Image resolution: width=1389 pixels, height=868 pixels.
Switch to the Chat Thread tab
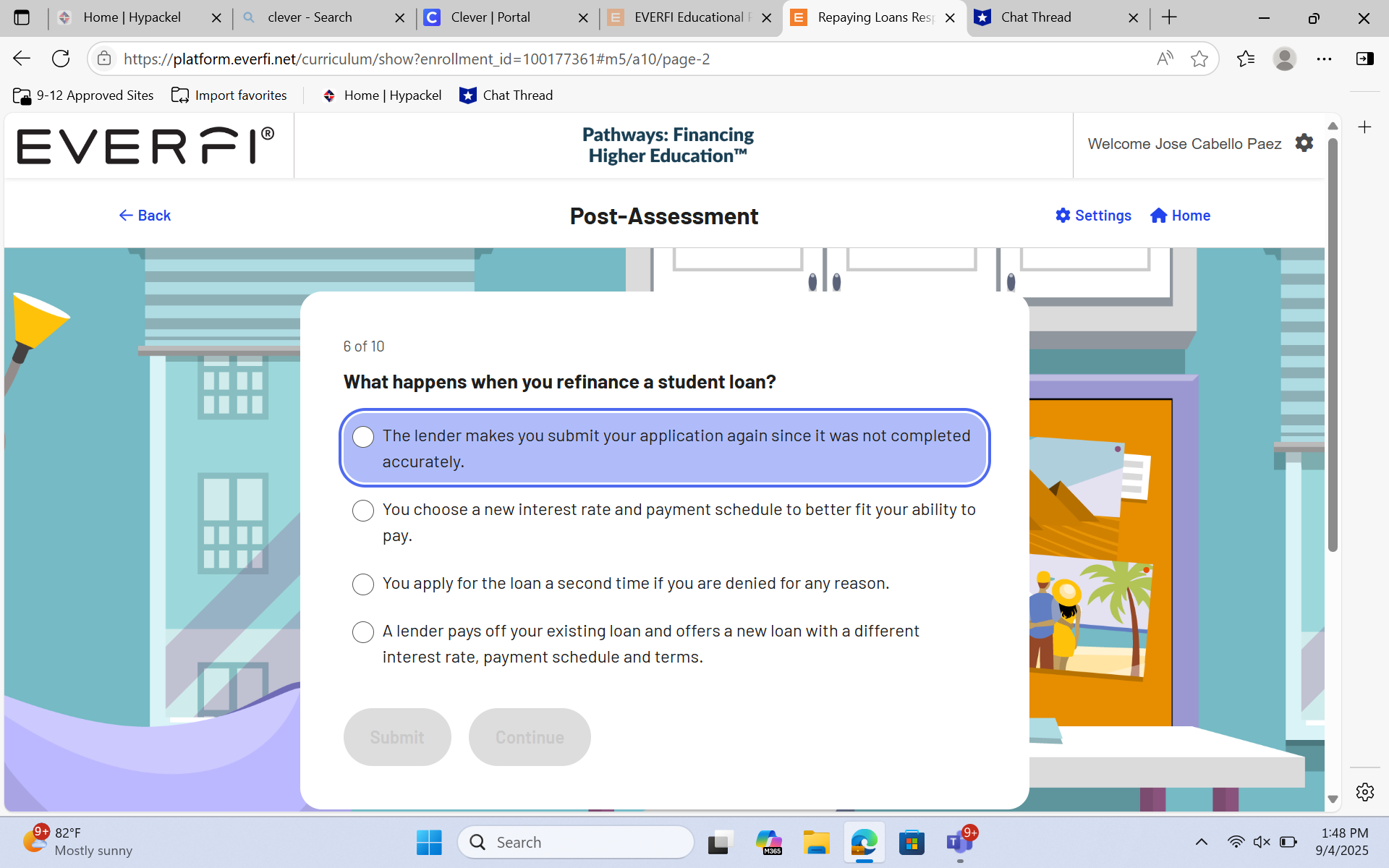tap(1036, 17)
